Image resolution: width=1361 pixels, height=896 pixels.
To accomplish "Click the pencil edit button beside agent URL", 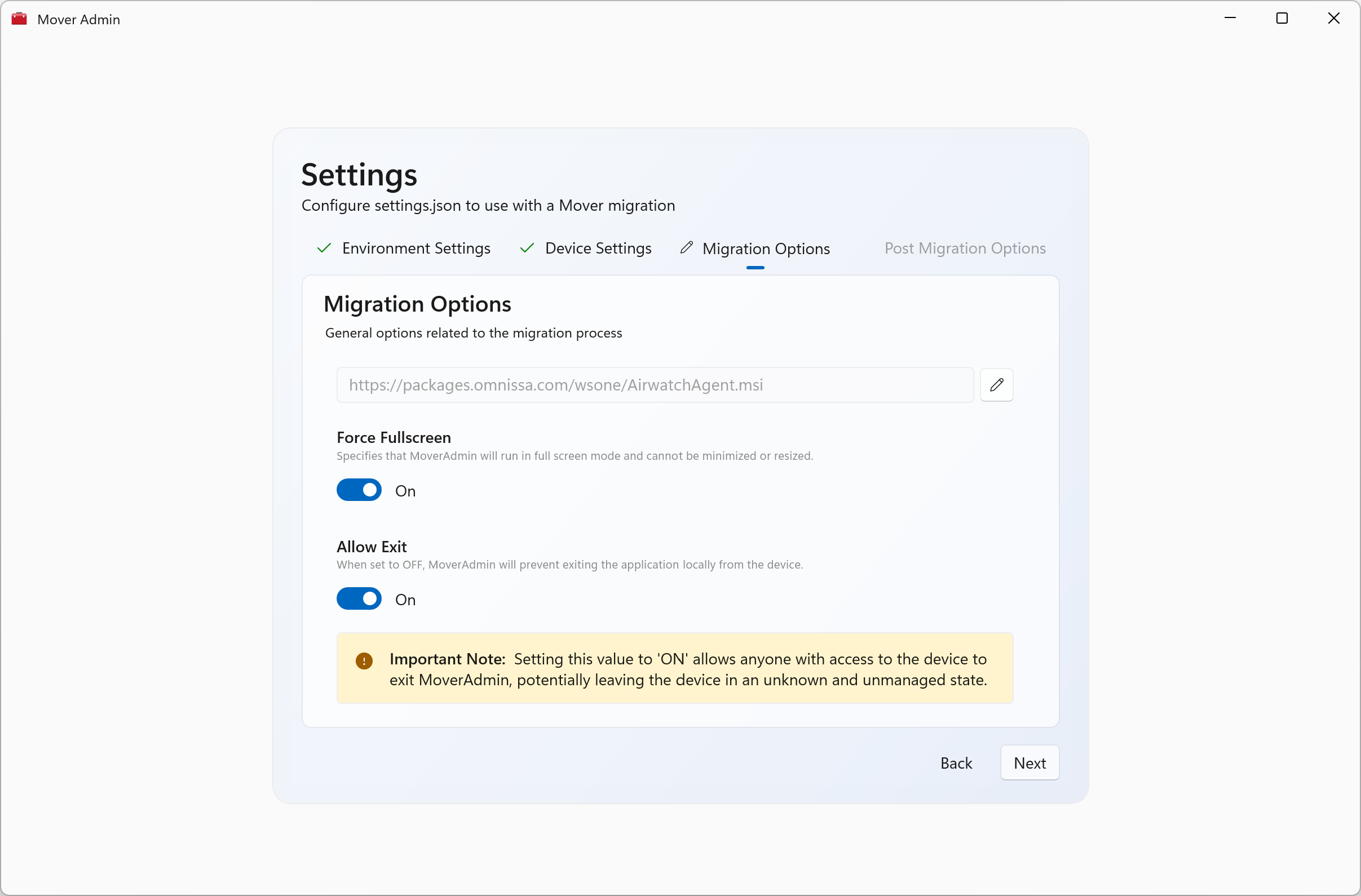I will 996,385.
